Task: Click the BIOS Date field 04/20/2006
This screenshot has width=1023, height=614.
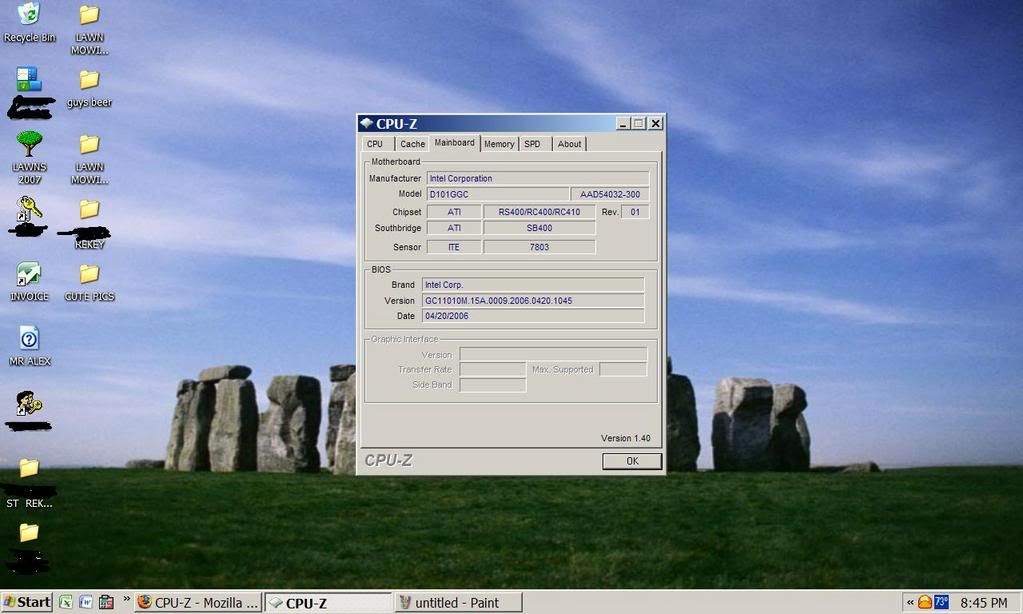Action: click(533, 316)
